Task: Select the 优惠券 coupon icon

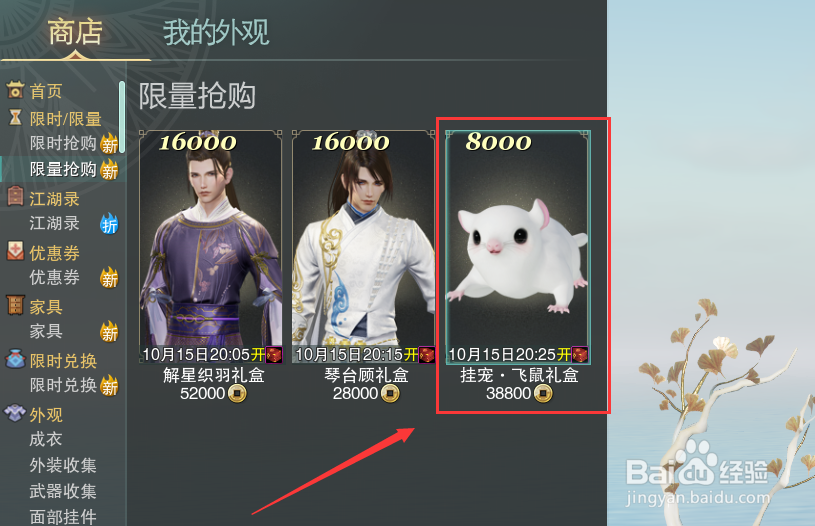Action: [15, 251]
